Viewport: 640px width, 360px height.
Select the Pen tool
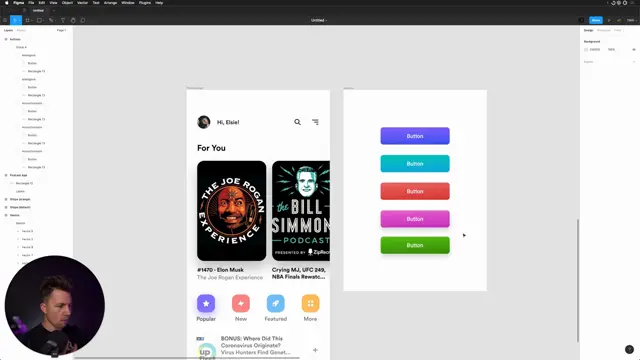click(x=51, y=20)
